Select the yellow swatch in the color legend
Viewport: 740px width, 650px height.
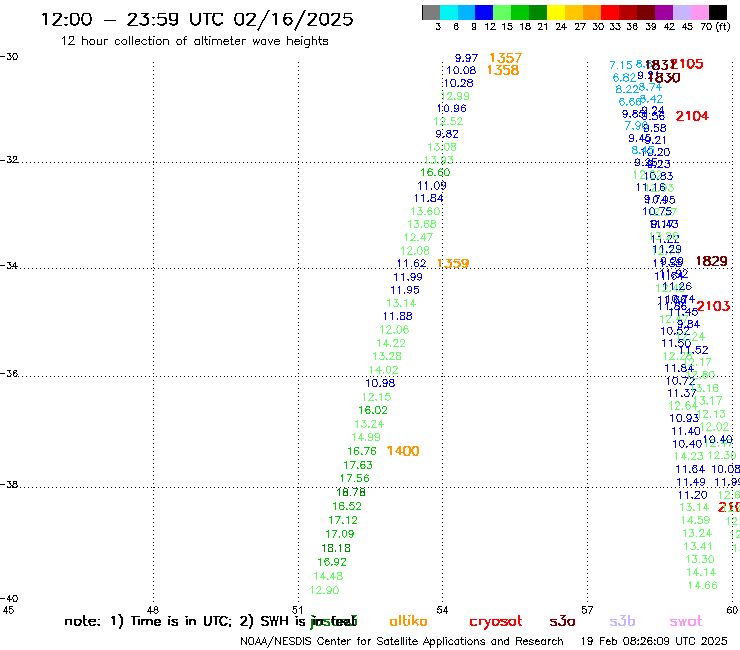click(556, 12)
